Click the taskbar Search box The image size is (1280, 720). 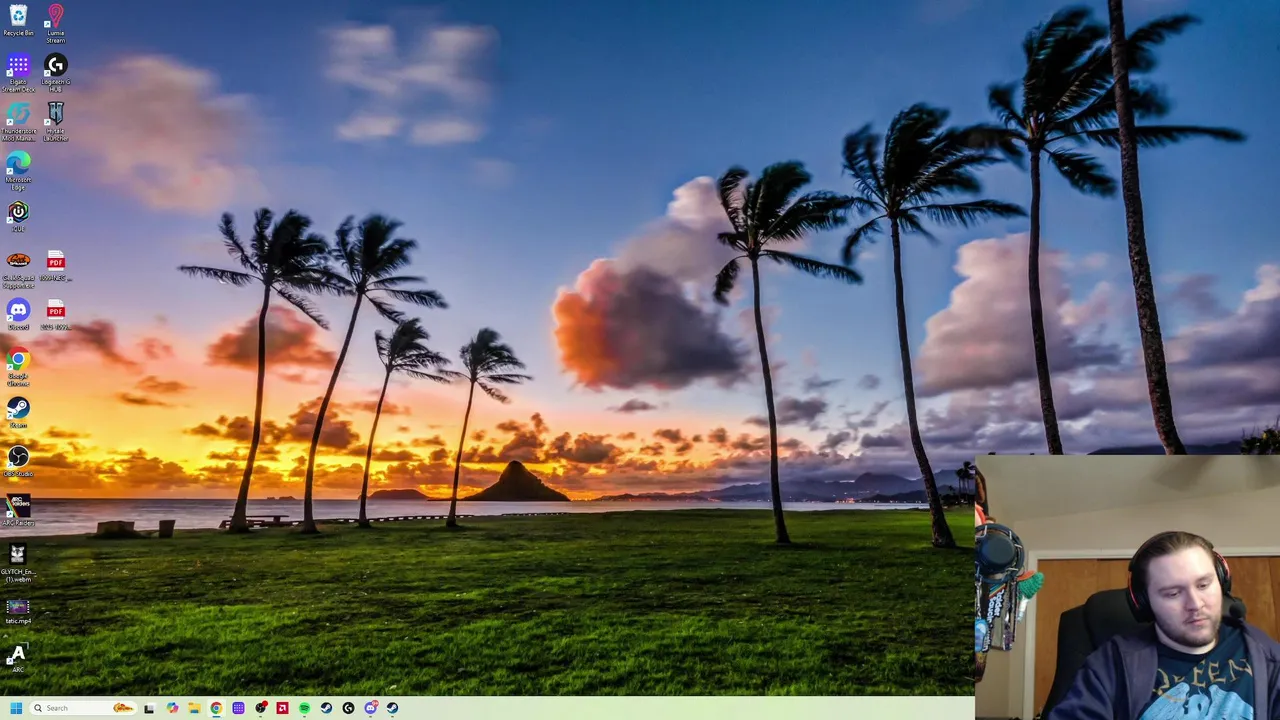click(80, 708)
